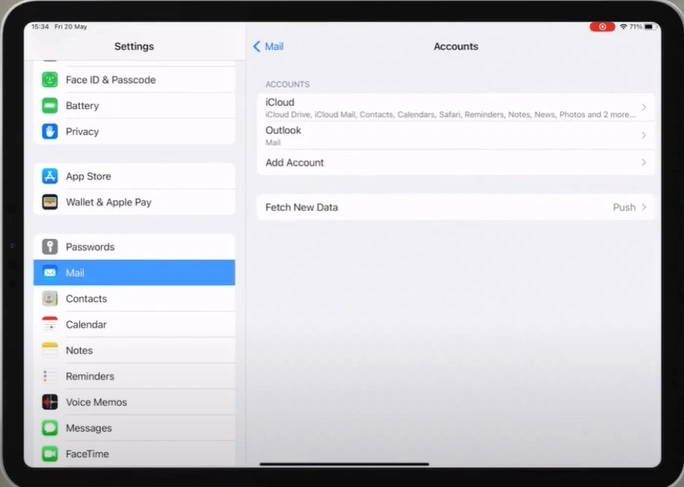Tap the blue Privacy hand icon
This screenshot has height=487, width=684.
pos(50,131)
